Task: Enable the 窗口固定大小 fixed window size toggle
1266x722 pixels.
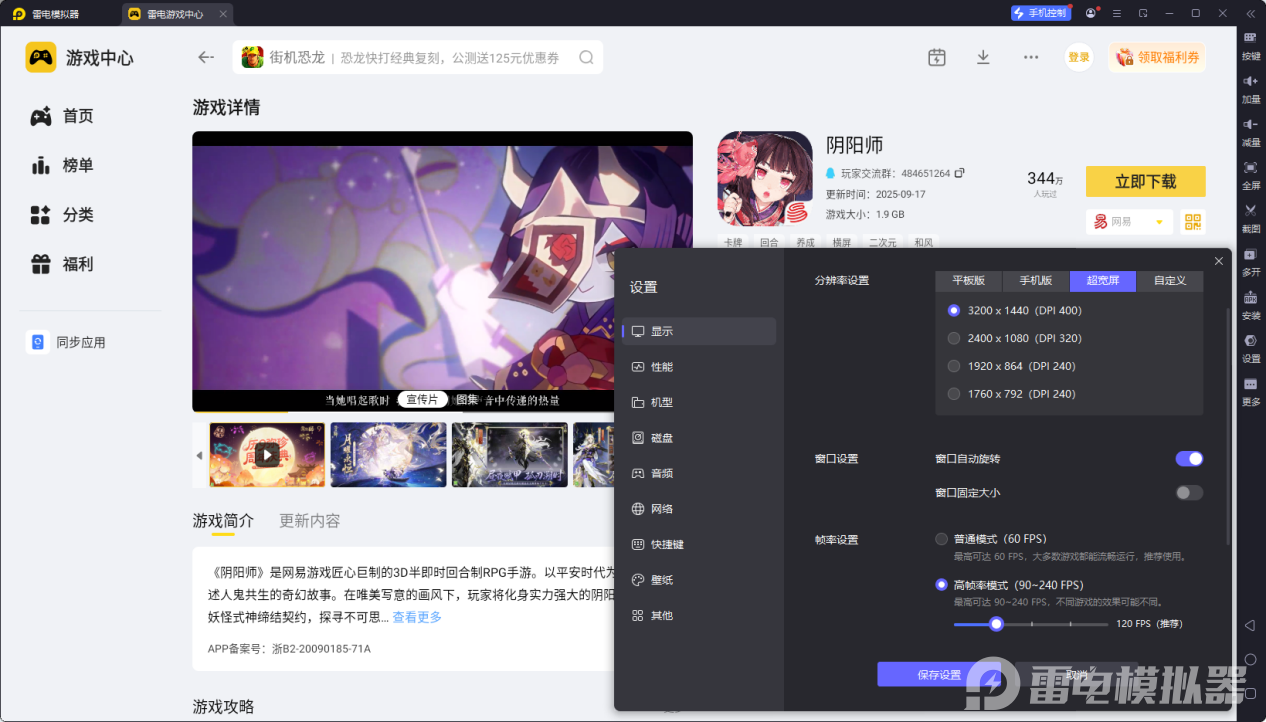Action: pos(1189,492)
